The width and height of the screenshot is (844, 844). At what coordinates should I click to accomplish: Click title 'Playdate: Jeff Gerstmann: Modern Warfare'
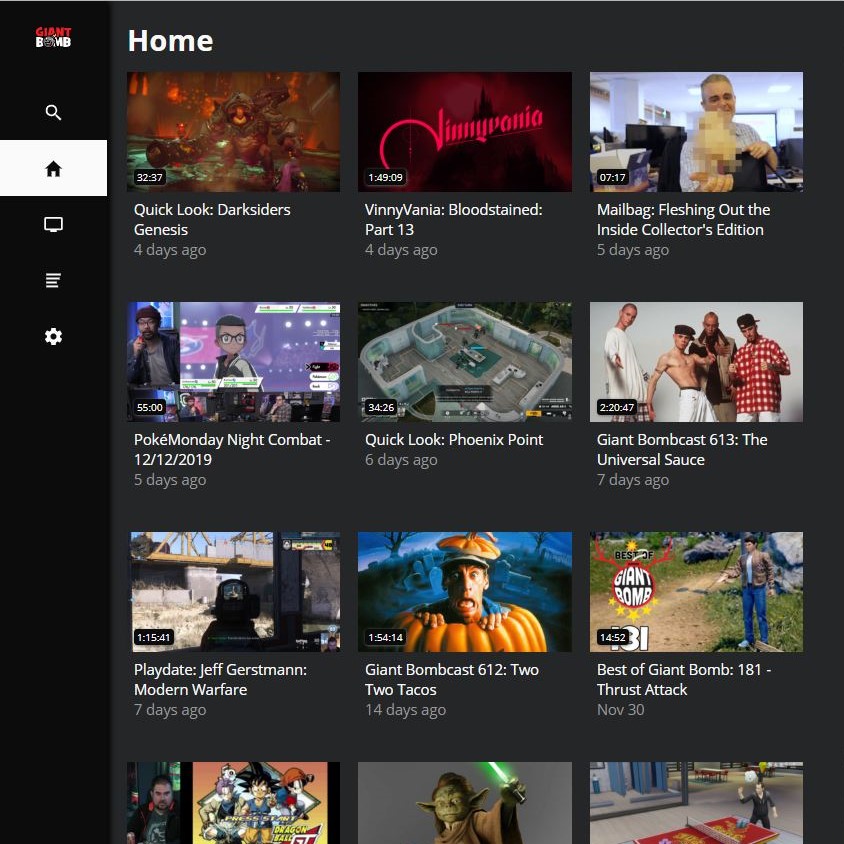point(220,679)
